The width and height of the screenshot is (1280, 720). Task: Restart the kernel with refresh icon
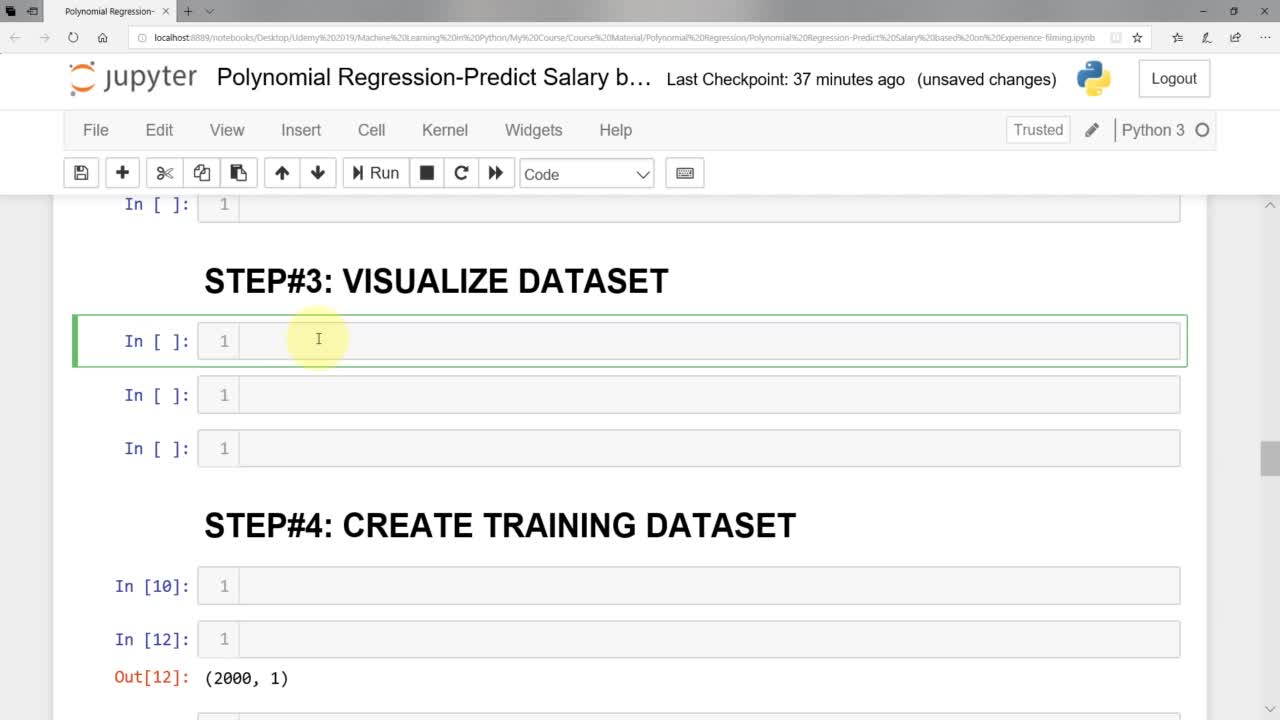coord(461,172)
